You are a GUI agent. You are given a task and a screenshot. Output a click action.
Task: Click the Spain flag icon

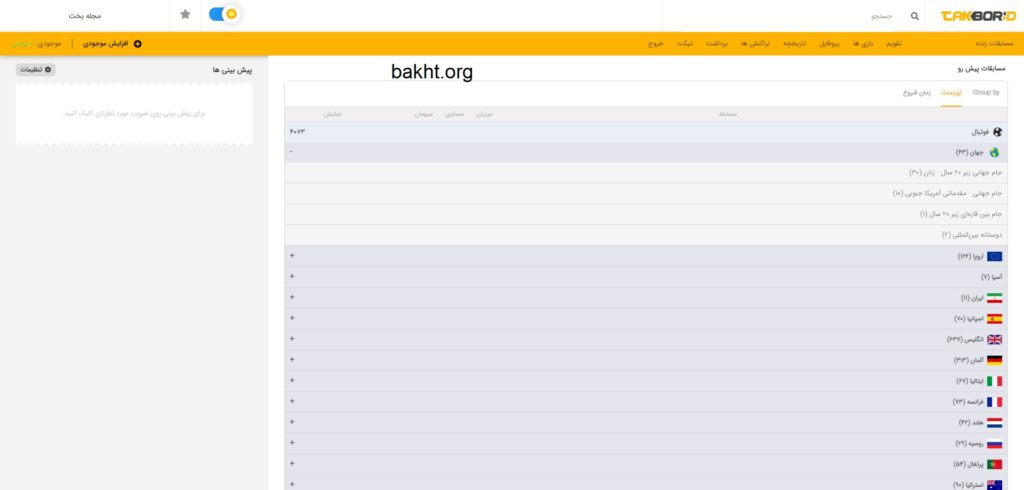pos(994,319)
